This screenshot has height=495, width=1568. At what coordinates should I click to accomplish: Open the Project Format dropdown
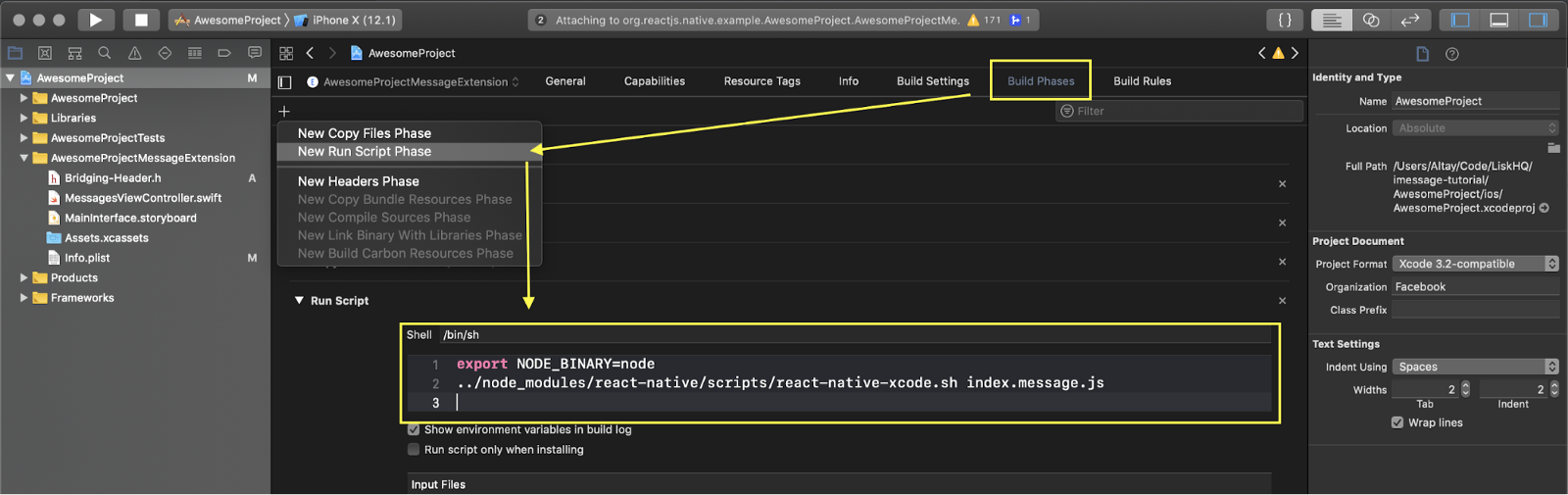[x=1475, y=264]
